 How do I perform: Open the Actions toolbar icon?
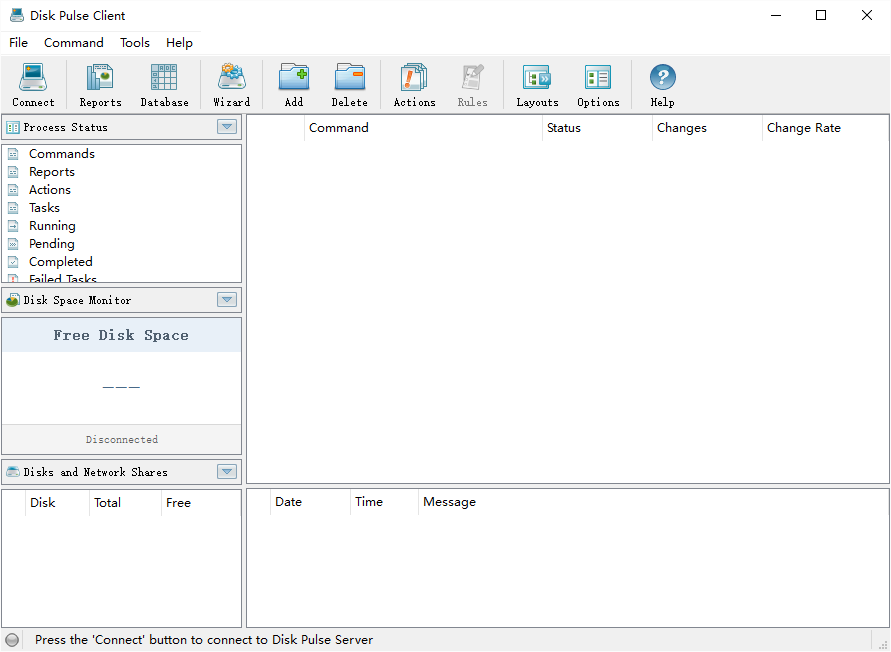coord(414,77)
